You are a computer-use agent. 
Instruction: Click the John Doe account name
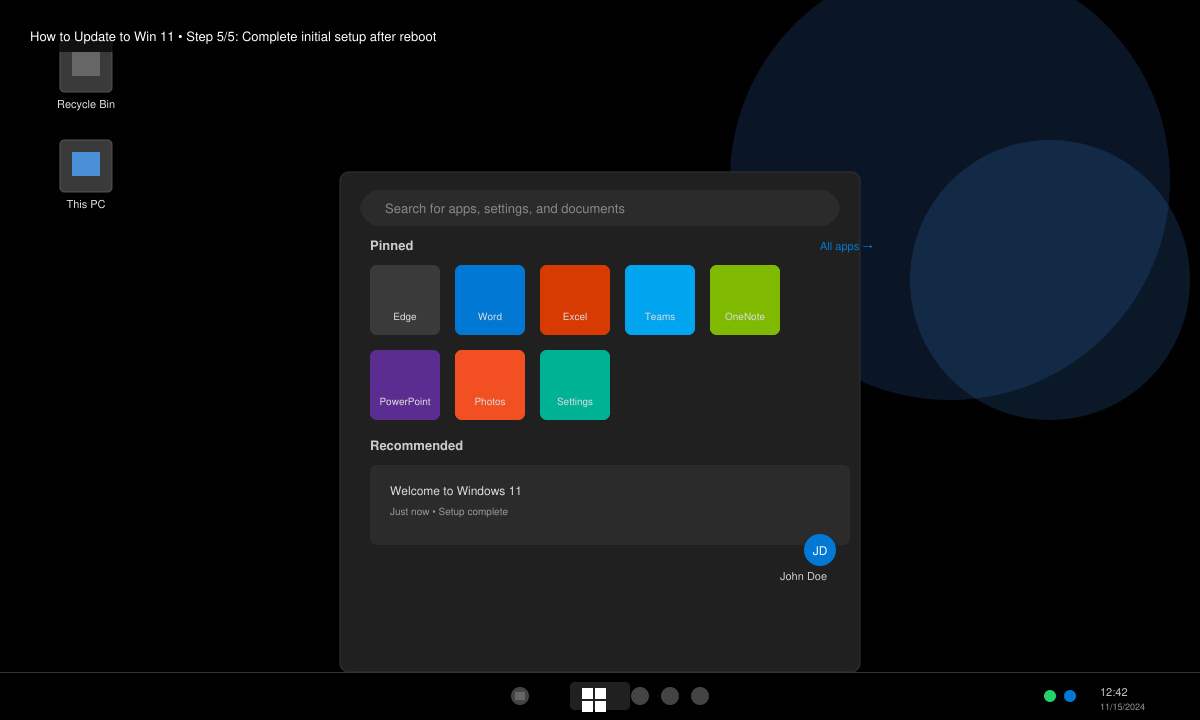click(x=803, y=576)
